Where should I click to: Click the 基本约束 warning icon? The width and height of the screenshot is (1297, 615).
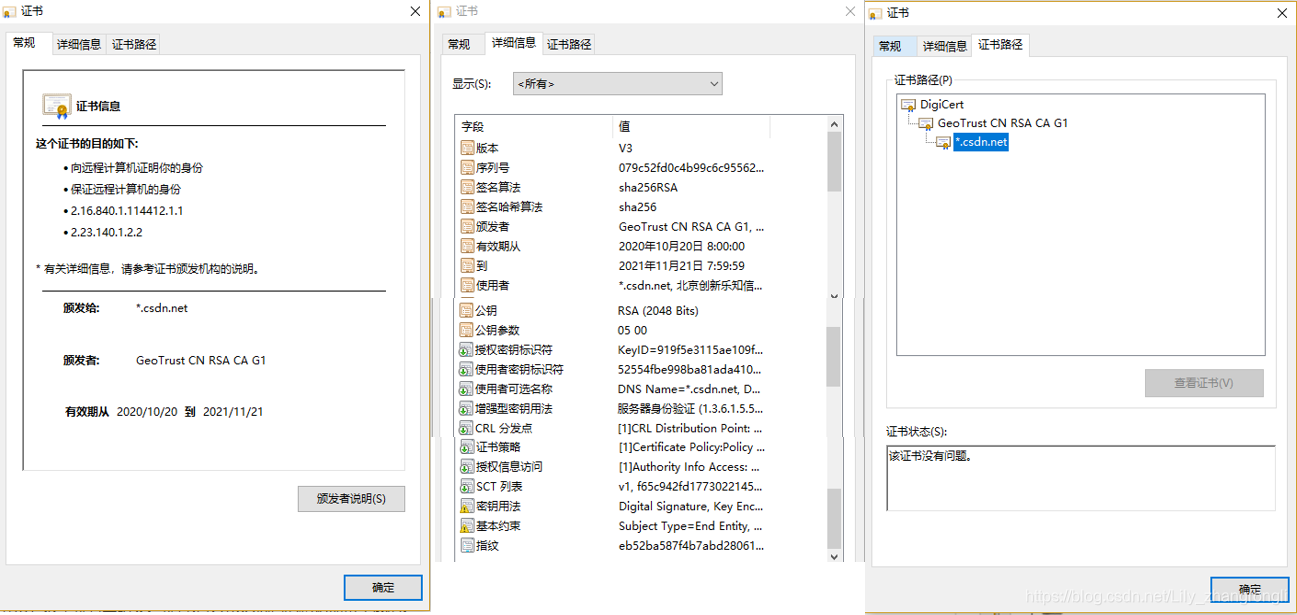point(466,526)
